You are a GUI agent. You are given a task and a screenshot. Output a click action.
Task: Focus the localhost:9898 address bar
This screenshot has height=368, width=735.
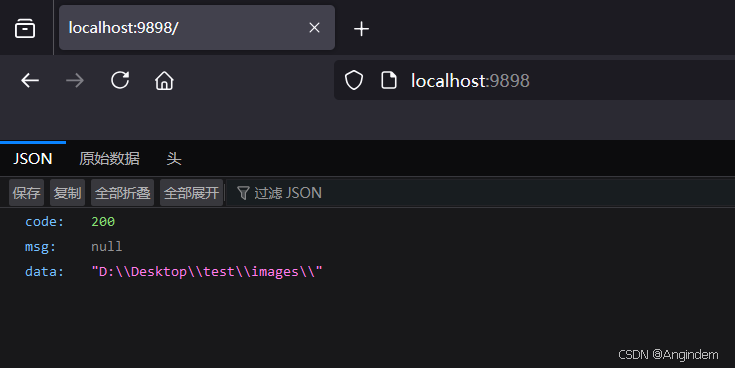pyautogui.click(x=534, y=80)
